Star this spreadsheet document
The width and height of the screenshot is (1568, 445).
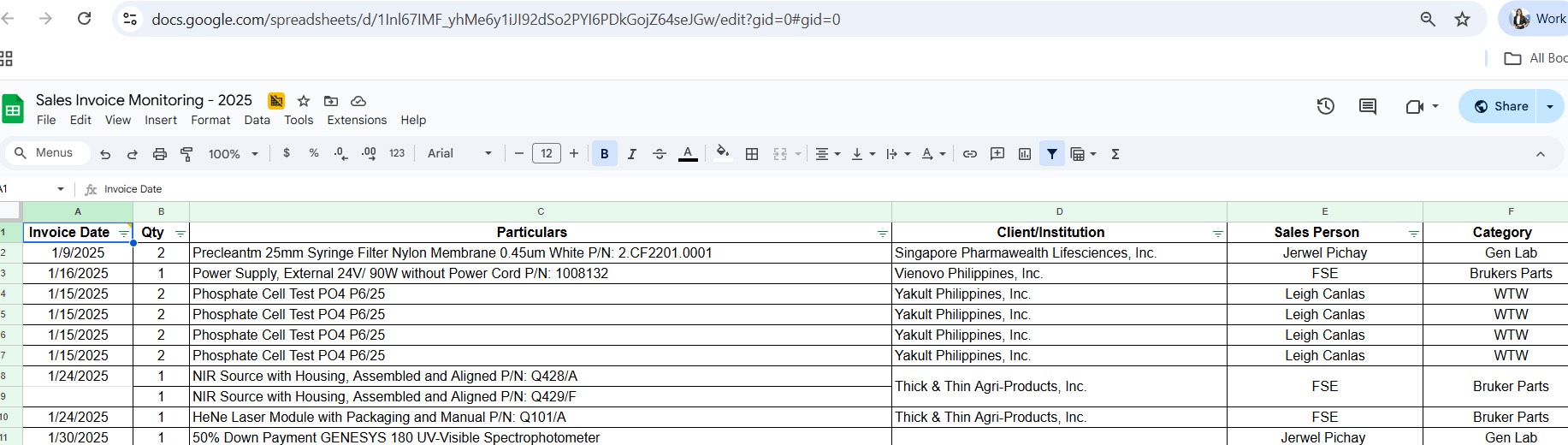click(x=303, y=101)
